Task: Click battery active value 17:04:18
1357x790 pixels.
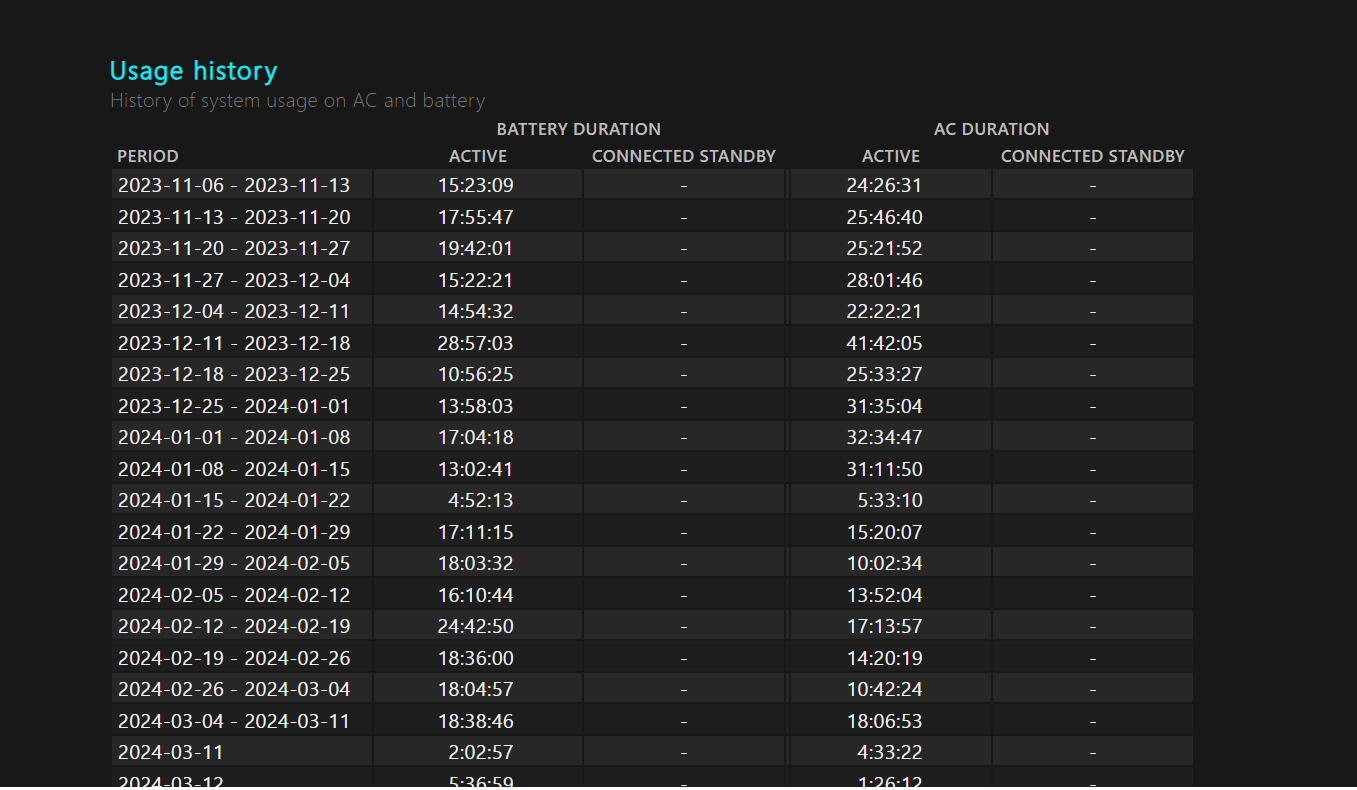Action: 476,437
